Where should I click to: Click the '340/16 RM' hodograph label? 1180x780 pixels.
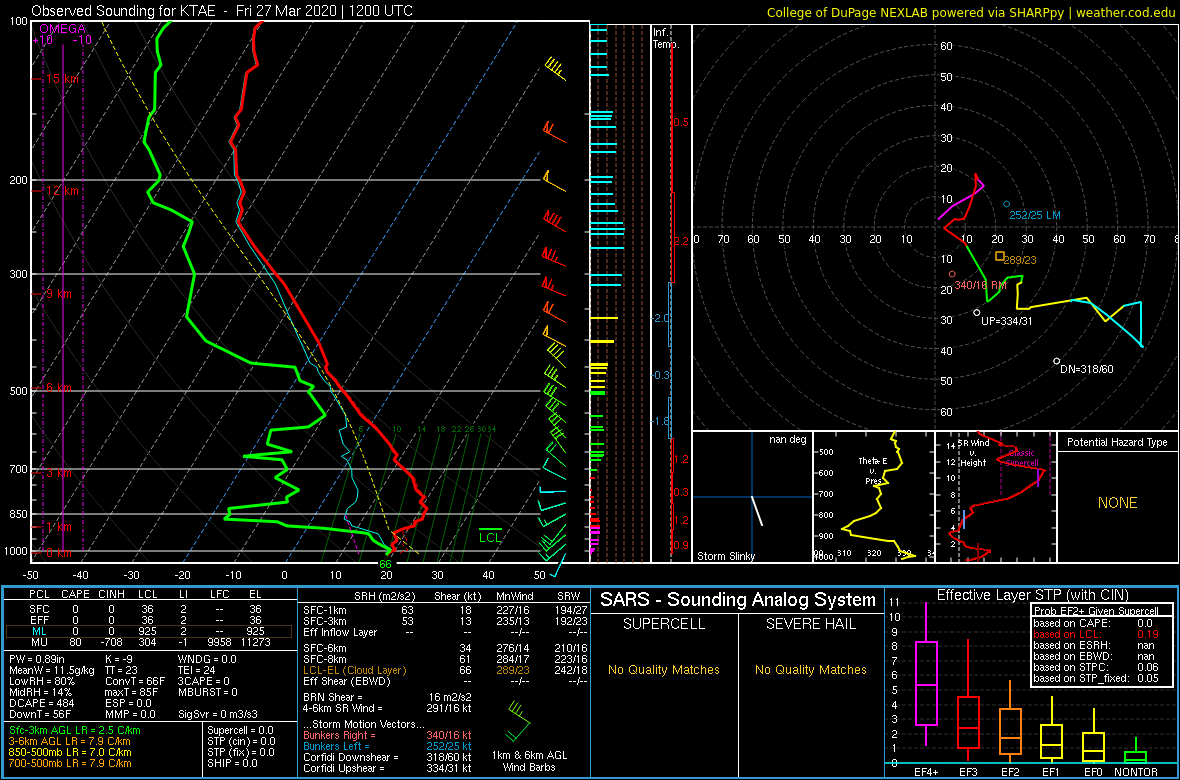pyautogui.click(x=981, y=285)
